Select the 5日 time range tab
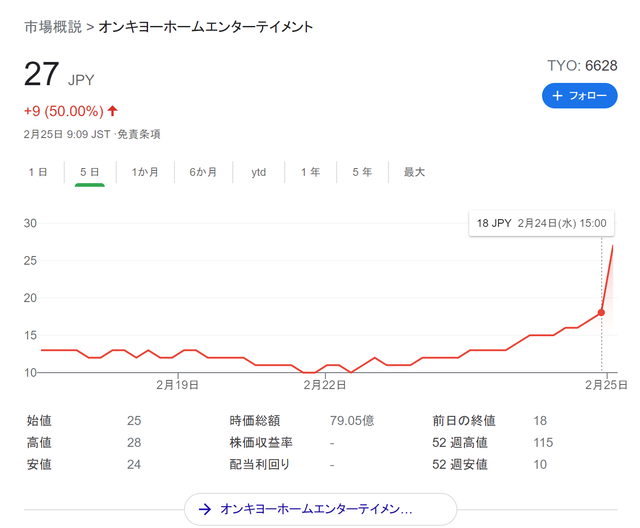This screenshot has width=640, height=528. click(x=89, y=172)
